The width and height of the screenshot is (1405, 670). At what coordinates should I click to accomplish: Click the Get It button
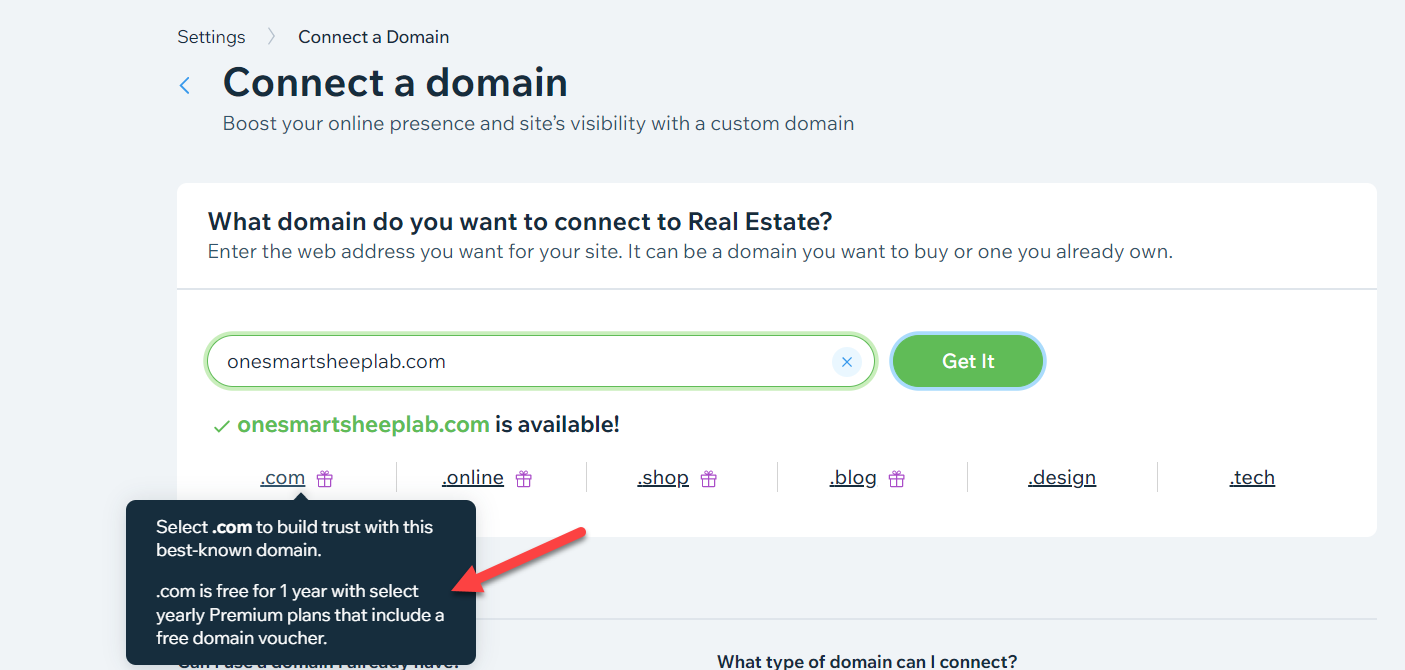tap(968, 361)
